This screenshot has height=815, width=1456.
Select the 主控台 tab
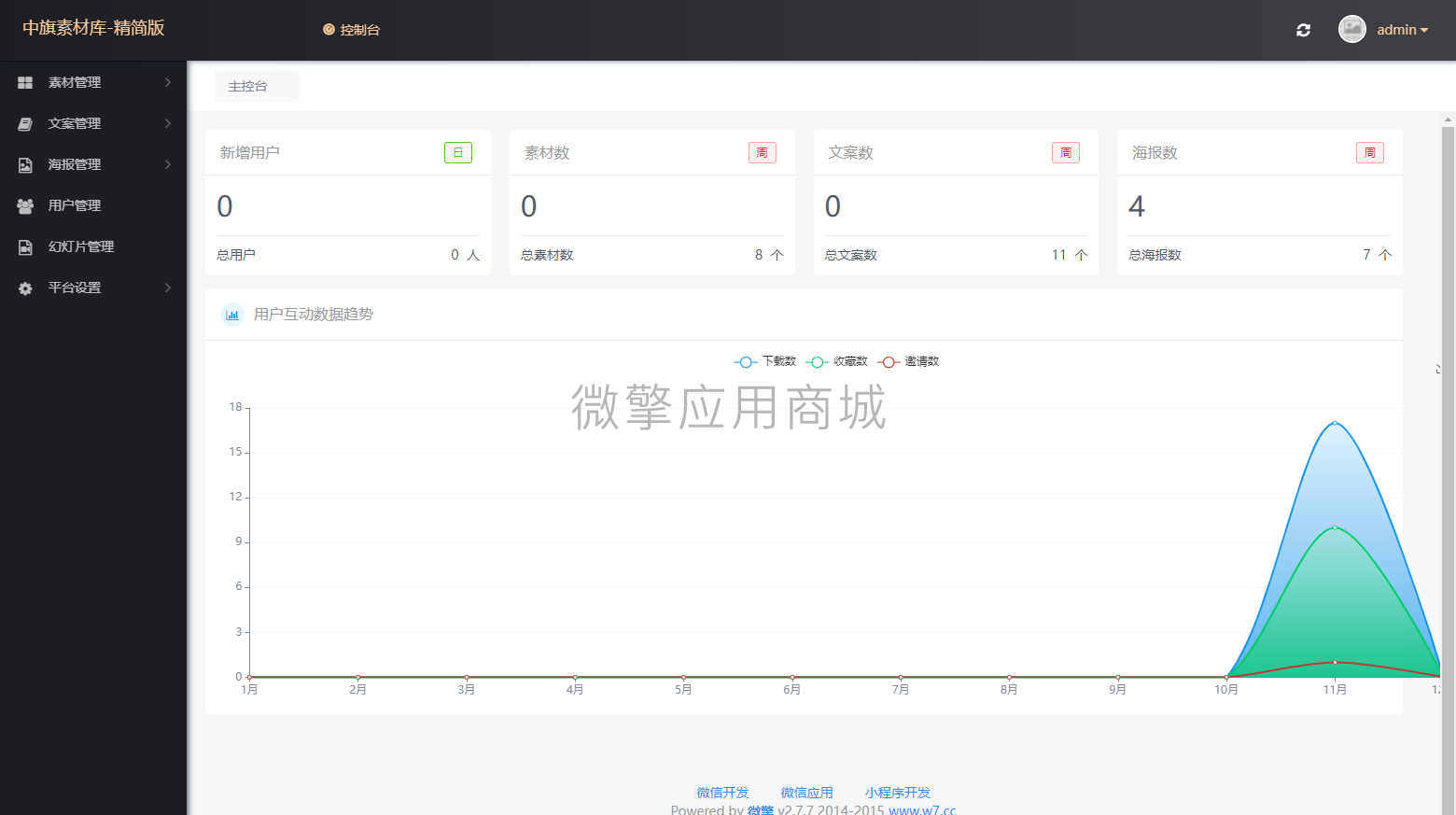coord(258,86)
